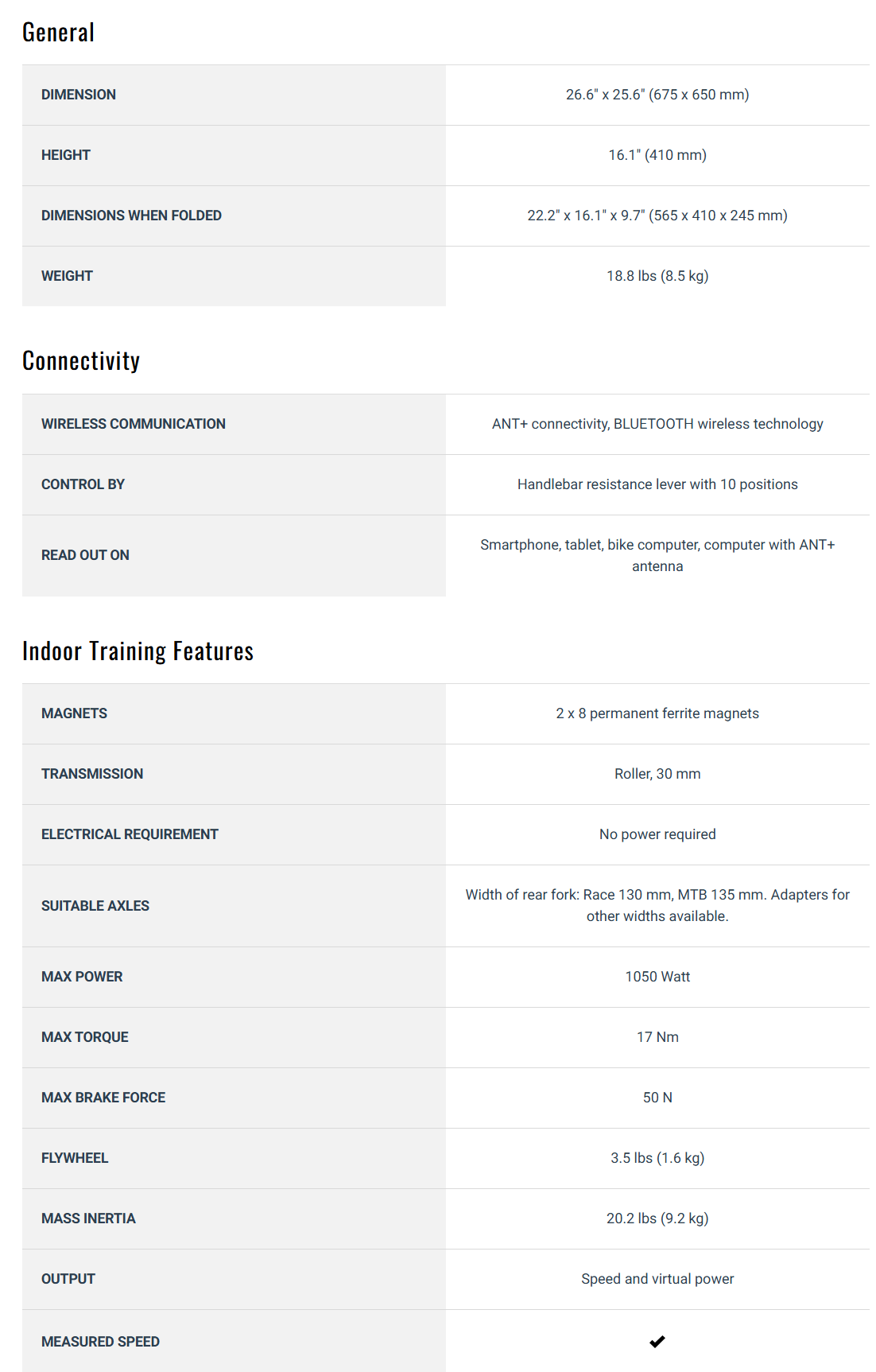Click the Connectivity section heading
Viewport: 876px width, 1372px height.
[x=81, y=361]
